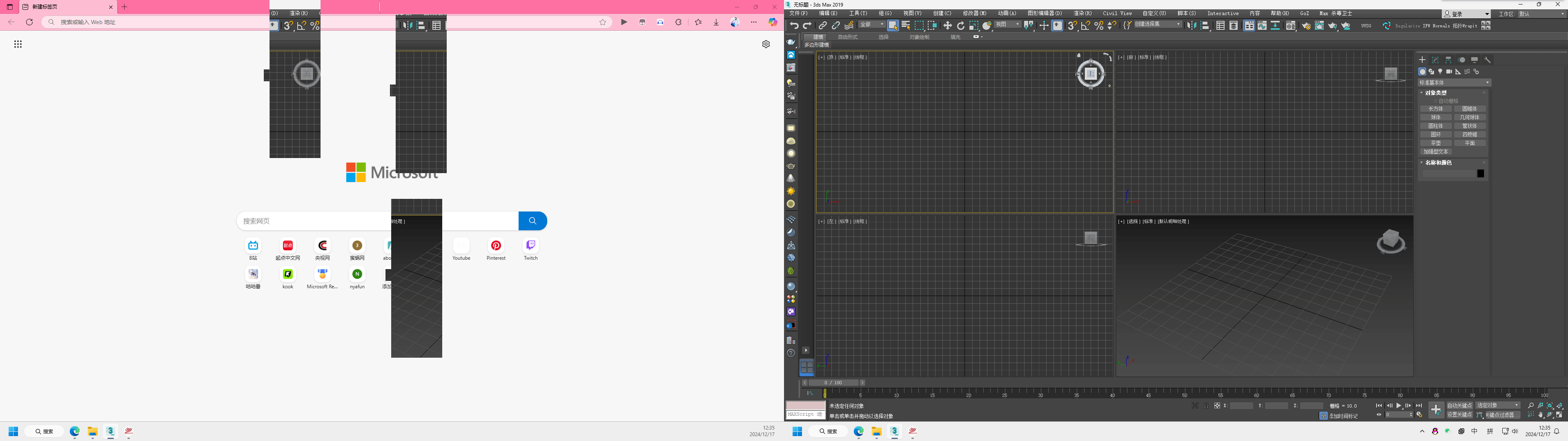This screenshot has height=441, width=1568.
Task: Open the 创建选择集 selection set dropdown
Action: coord(1157,25)
